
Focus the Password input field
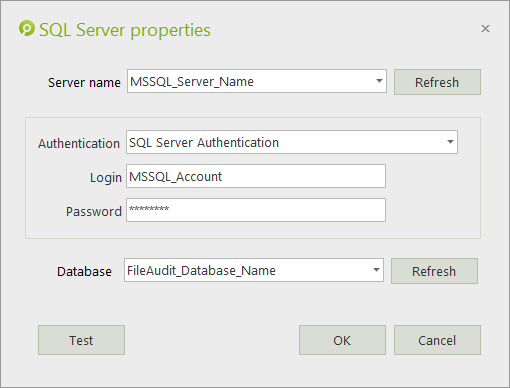(x=256, y=210)
